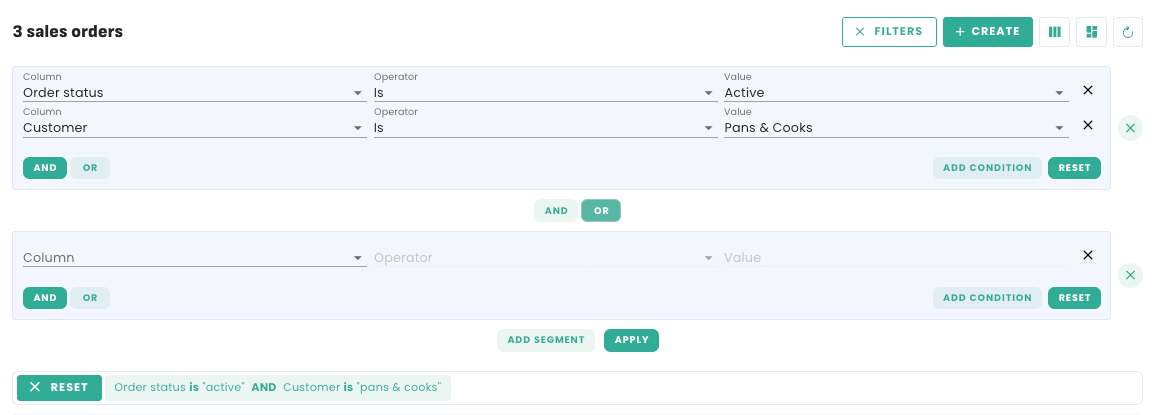Create a new sales order
This screenshot has width=1156, height=415.
tap(987, 32)
